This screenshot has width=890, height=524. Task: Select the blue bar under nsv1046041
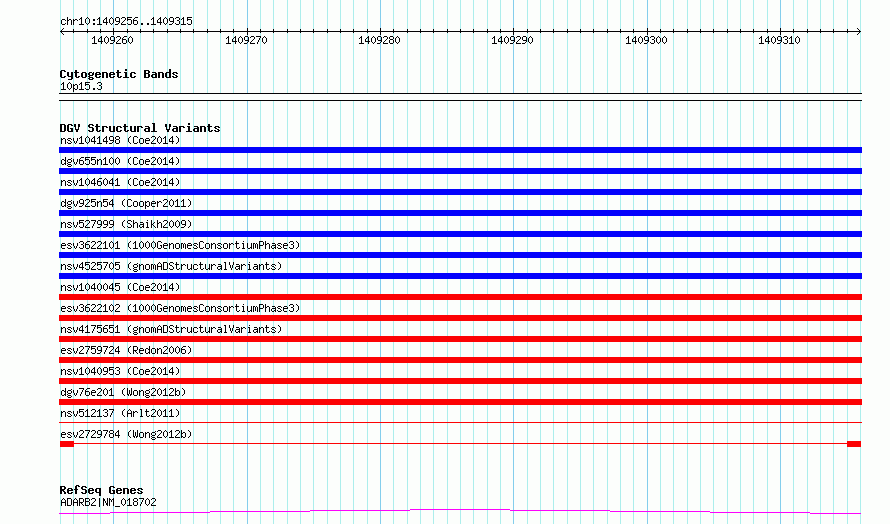click(460, 192)
